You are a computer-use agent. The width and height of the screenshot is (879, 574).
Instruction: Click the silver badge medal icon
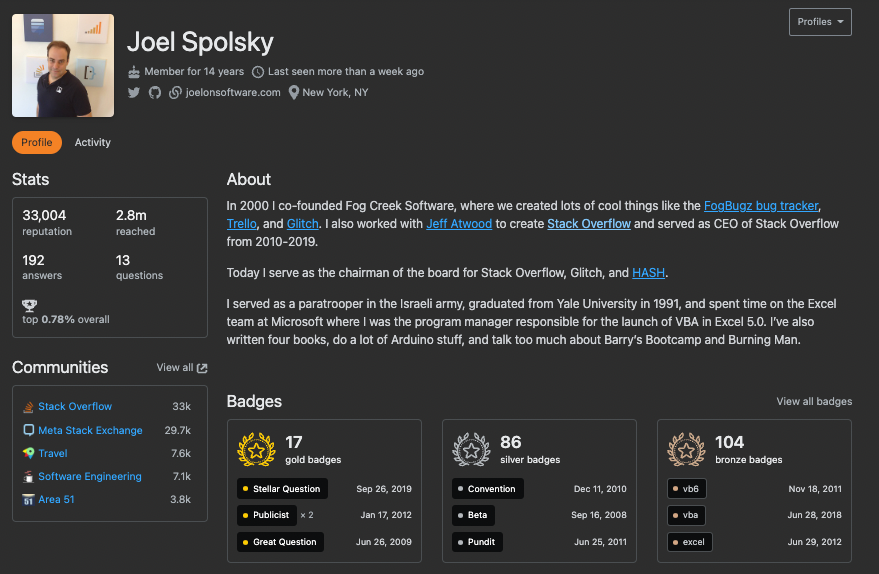[x=471, y=450]
